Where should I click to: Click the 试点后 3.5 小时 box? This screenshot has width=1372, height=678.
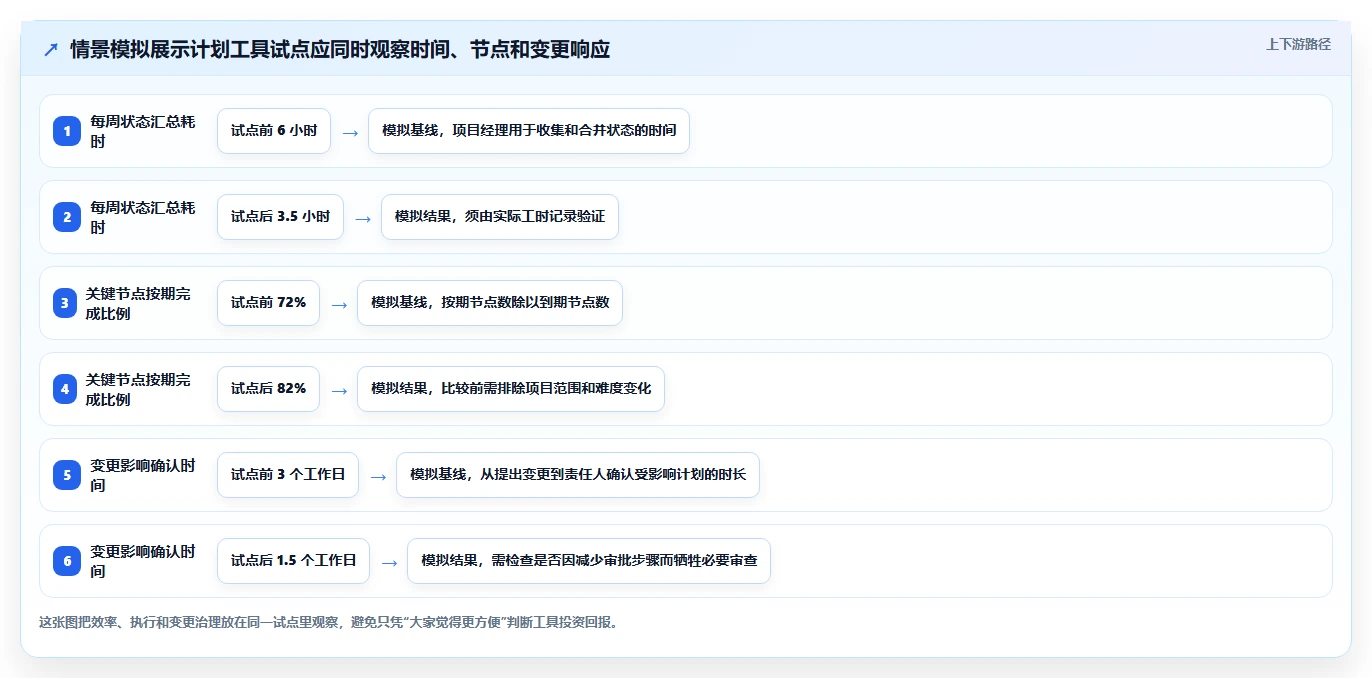point(280,217)
